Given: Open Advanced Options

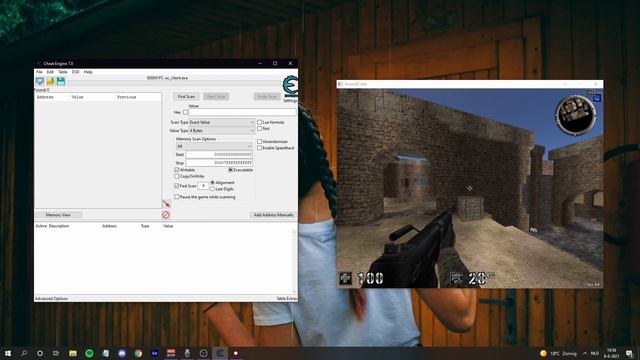Looking at the screenshot, I should click(x=51, y=299).
